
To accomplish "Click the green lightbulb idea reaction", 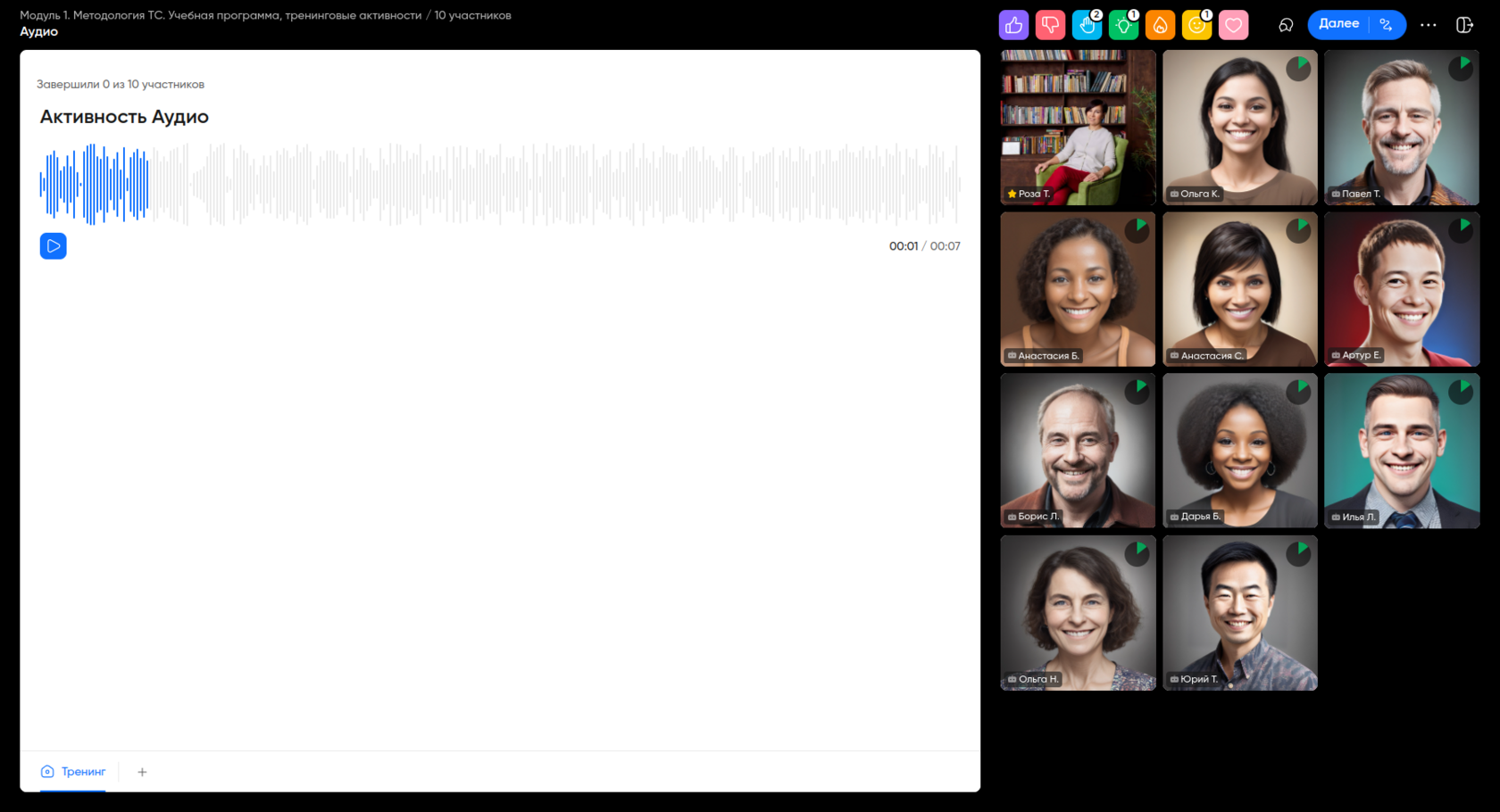I will (1123, 25).
